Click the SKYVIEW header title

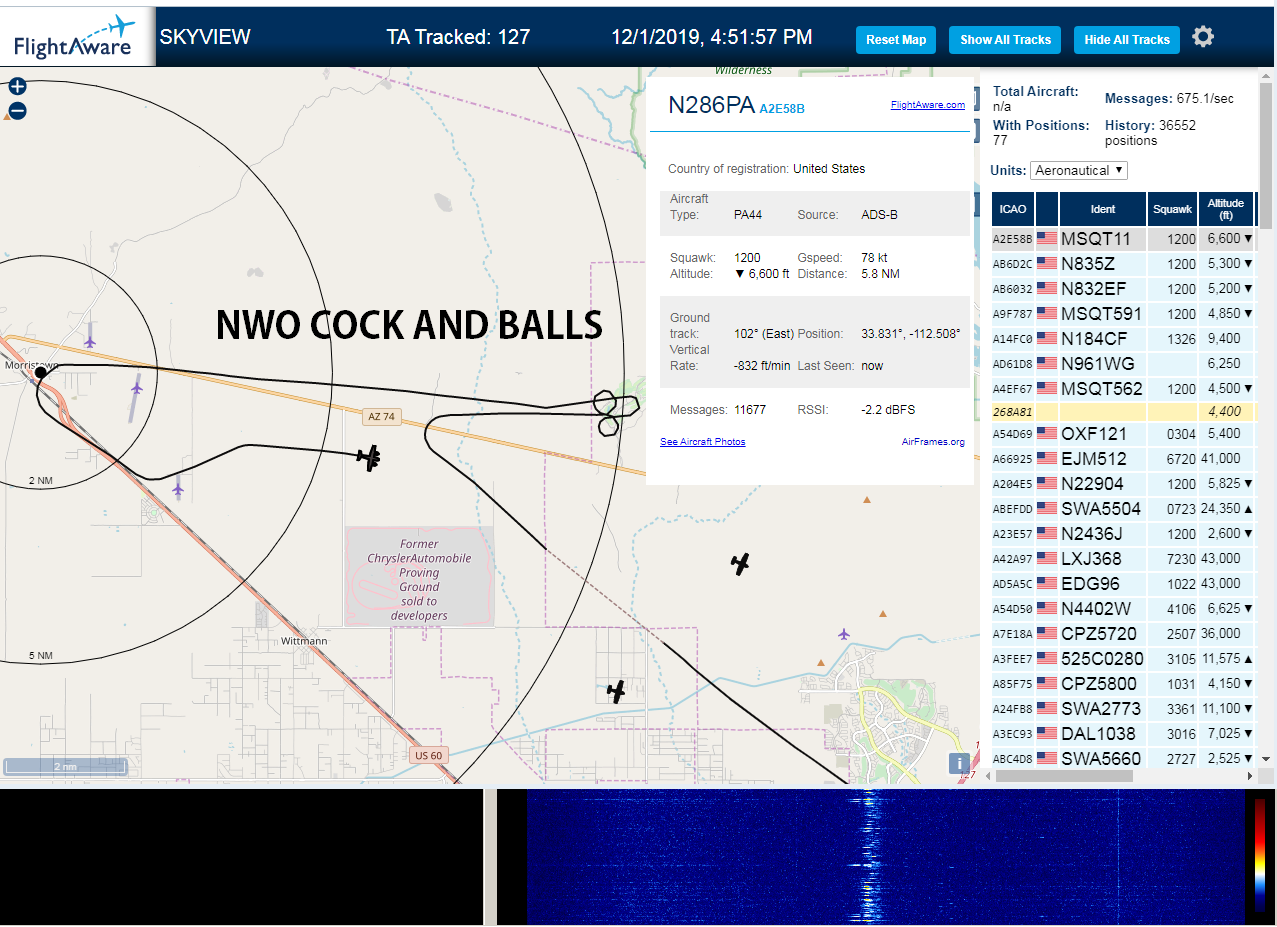click(x=205, y=37)
